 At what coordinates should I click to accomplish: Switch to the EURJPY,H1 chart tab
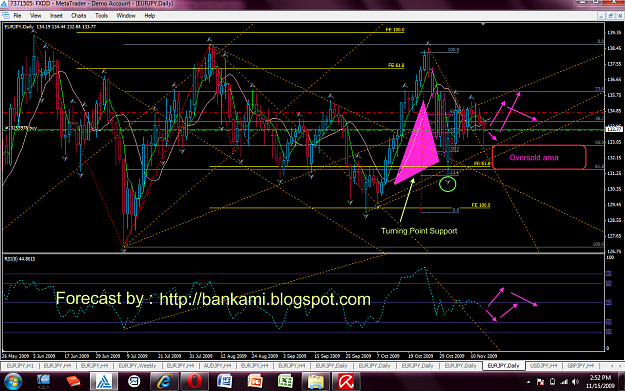[20, 365]
